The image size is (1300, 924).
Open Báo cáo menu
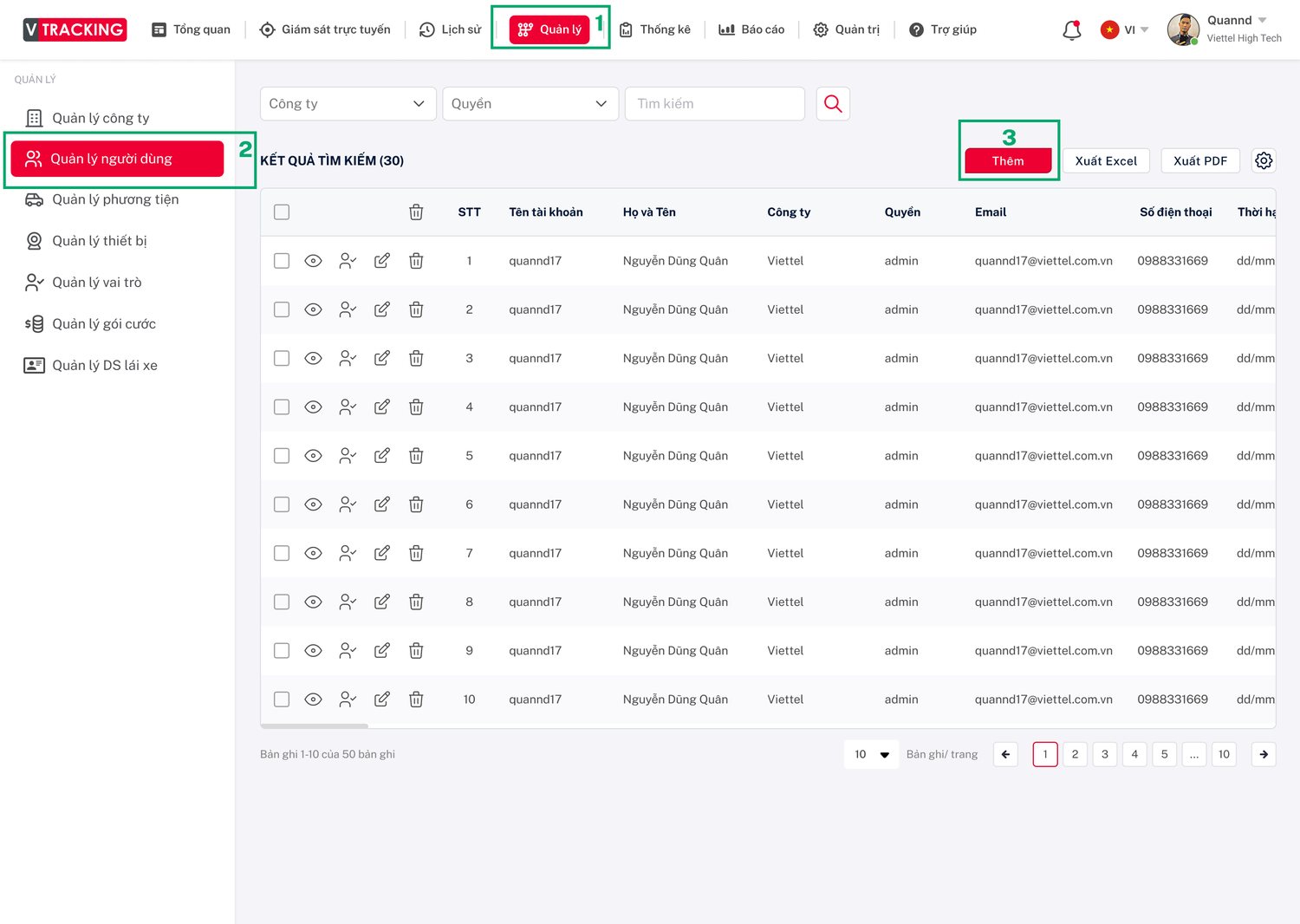pos(751,29)
